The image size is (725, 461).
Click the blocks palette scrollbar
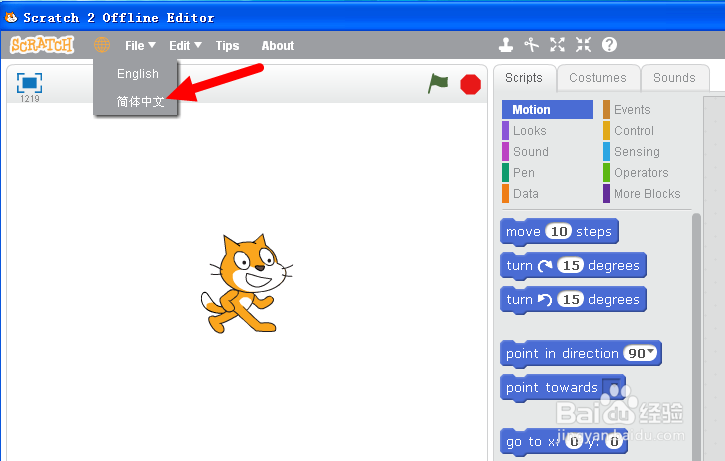pyautogui.click(x=696, y=336)
